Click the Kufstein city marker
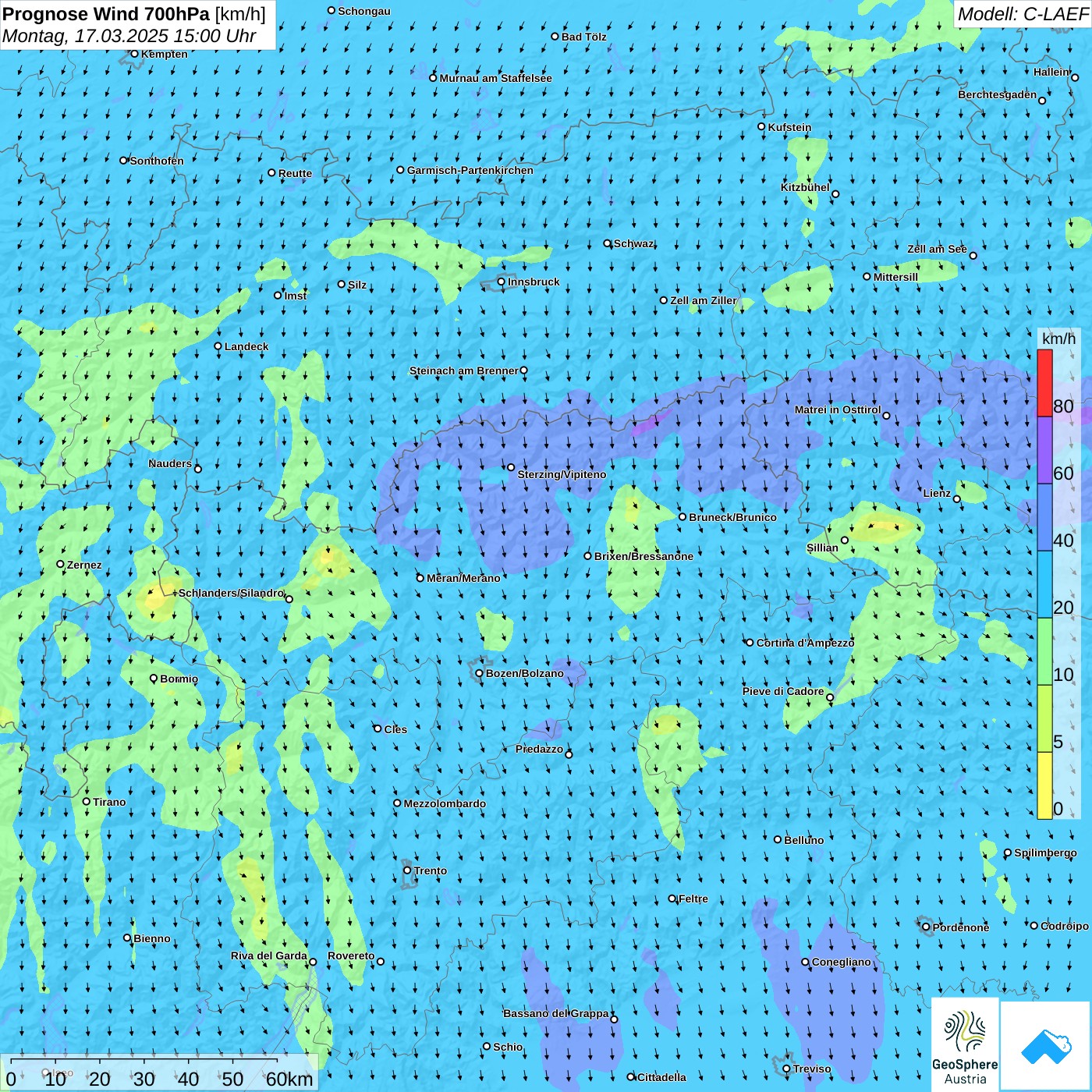The height and width of the screenshot is (1092, 1092). (x=761, y=126)
